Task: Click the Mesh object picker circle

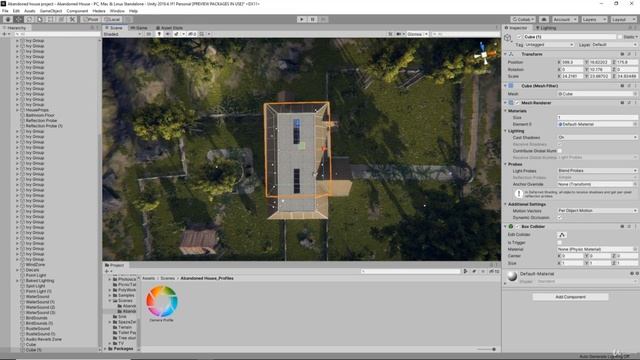Action: tap(635, 93)
